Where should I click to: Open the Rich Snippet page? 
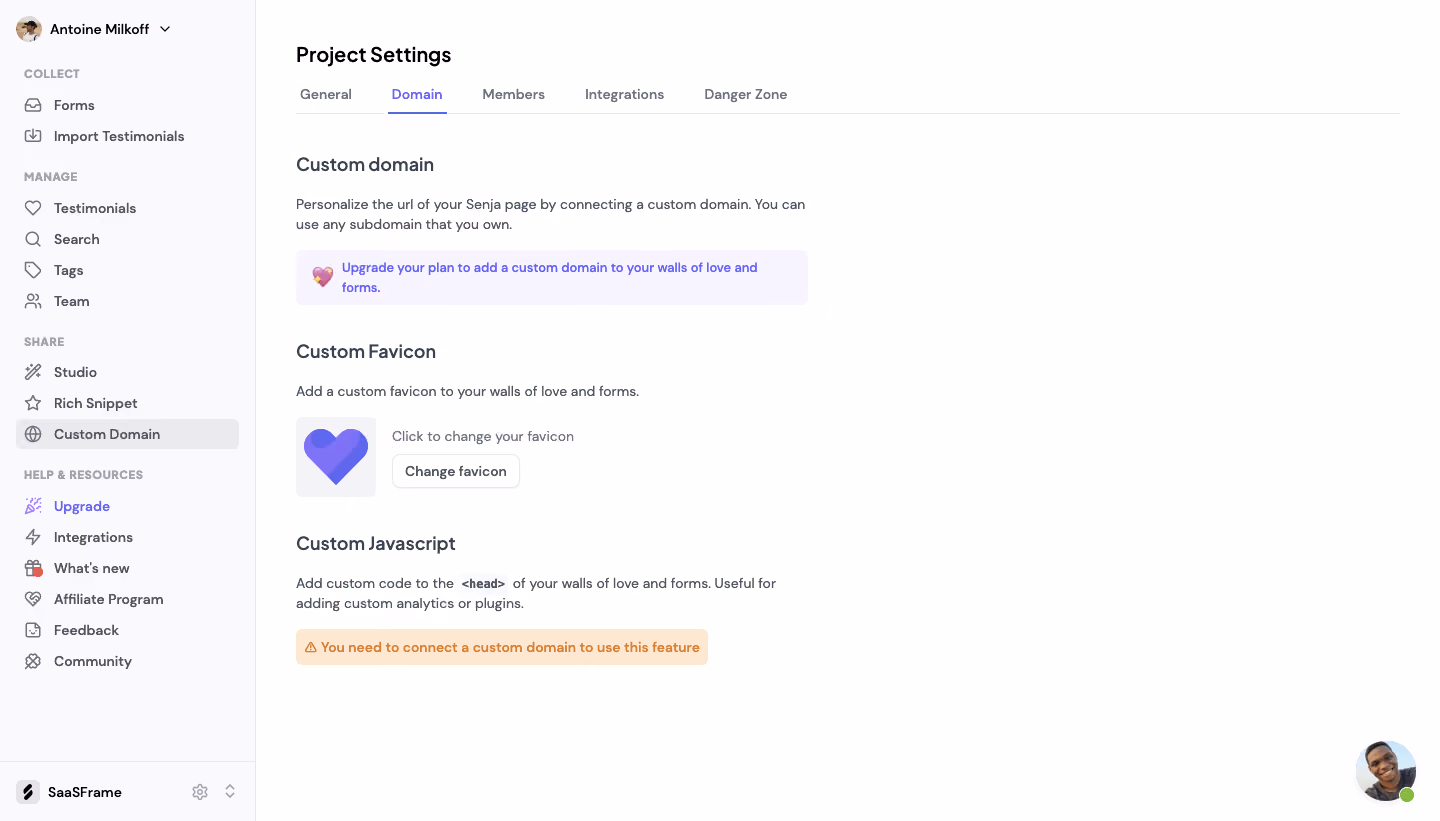(127, 403)
